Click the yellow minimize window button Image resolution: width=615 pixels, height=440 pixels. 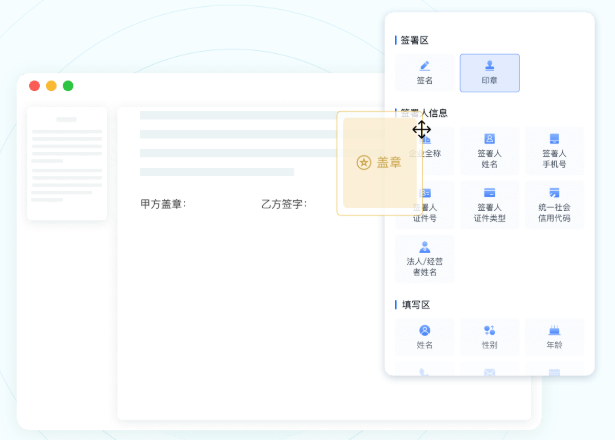(51, 85)
